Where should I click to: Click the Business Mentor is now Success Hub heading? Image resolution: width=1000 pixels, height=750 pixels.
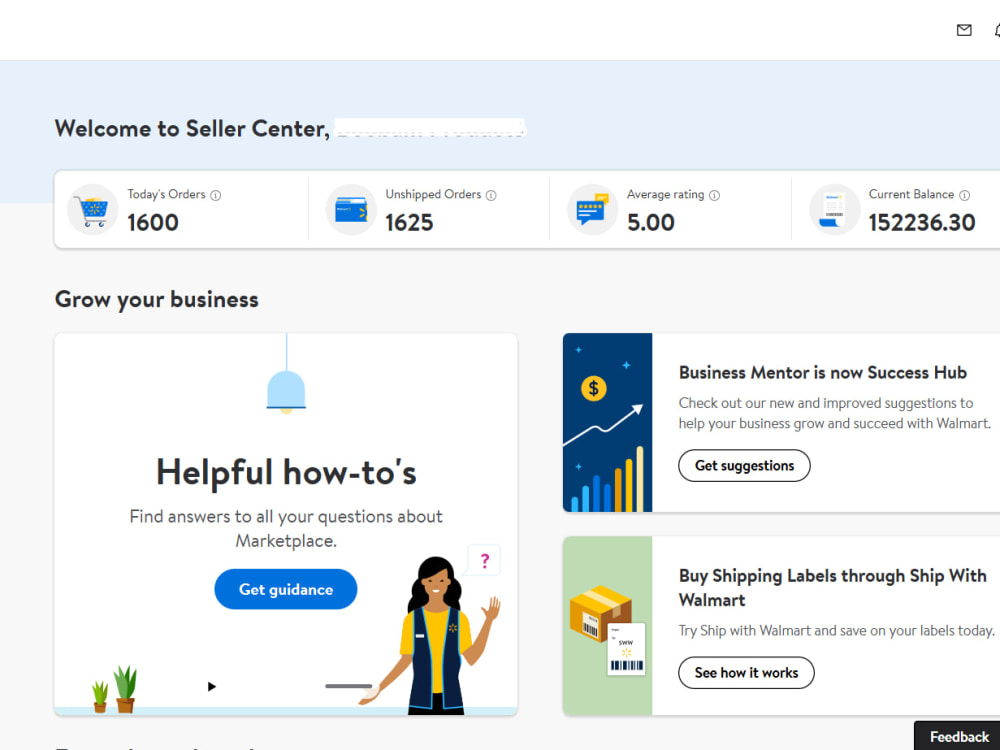click(x=823, y=372)
